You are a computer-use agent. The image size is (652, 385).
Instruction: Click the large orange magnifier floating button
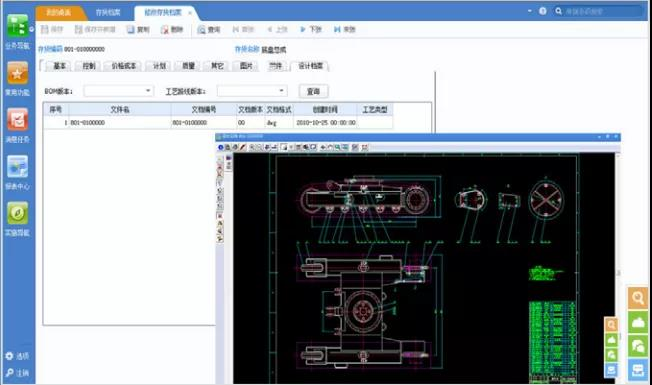638,298
